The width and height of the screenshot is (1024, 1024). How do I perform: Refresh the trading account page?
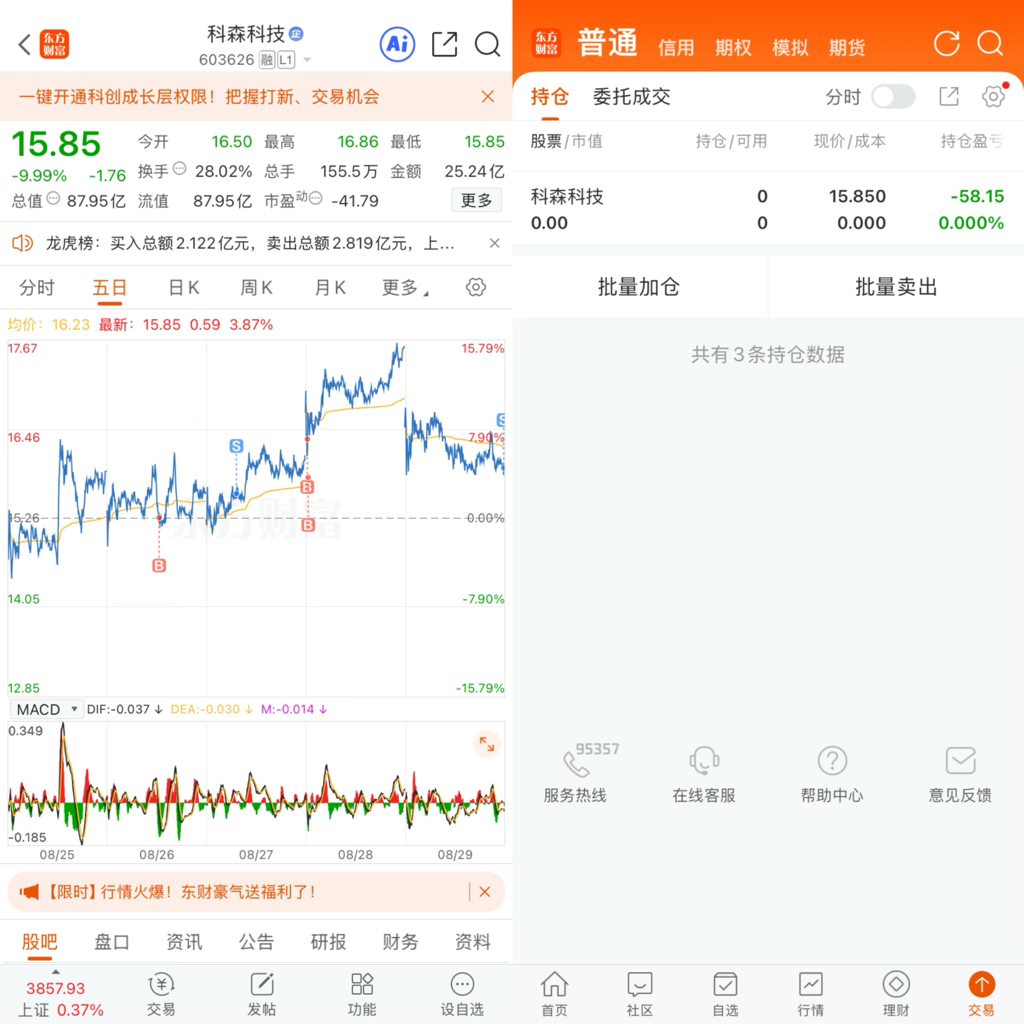click(946, 44)
